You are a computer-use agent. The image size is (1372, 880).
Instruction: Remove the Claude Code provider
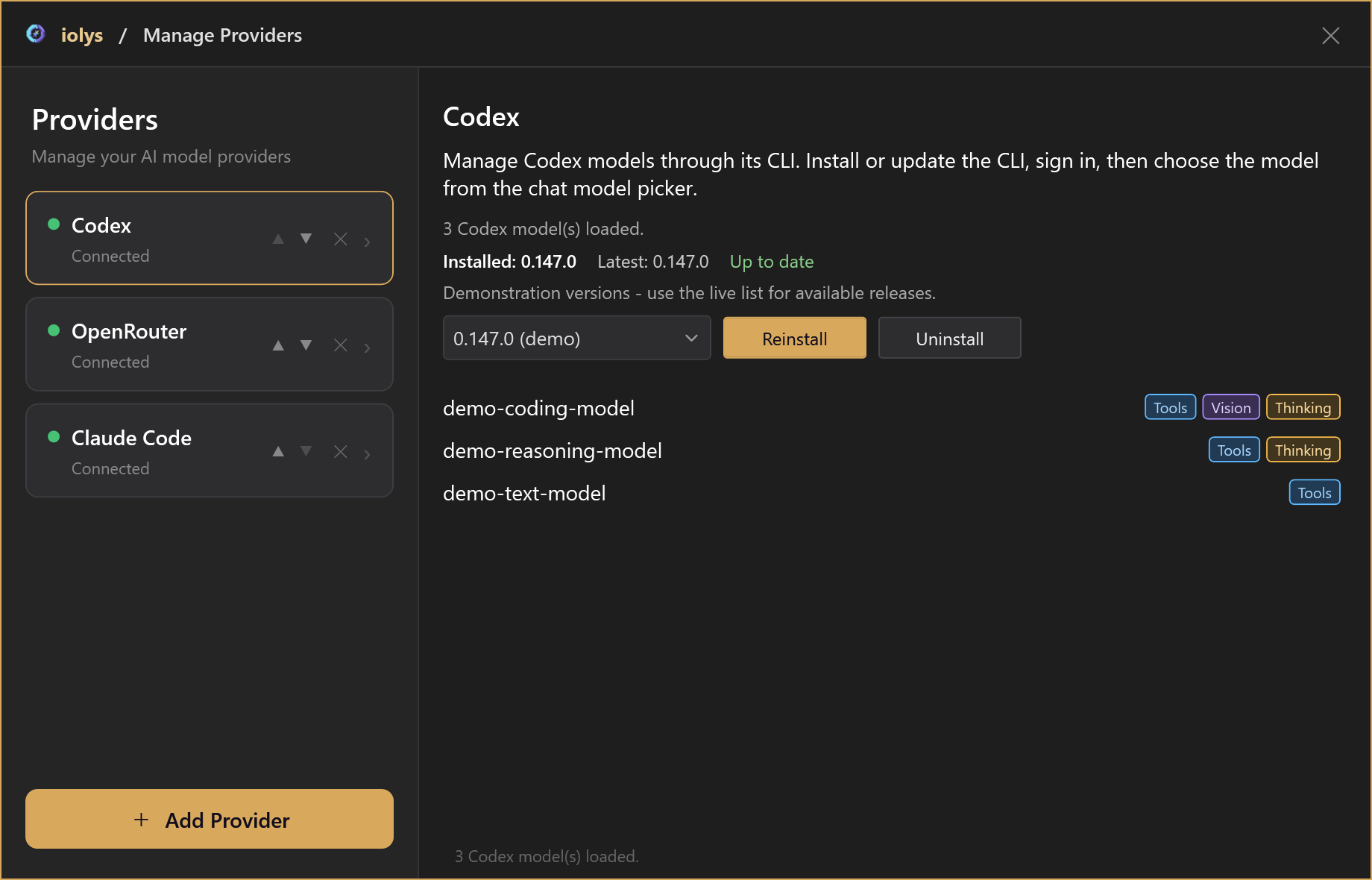pyautogui.click(x=341, y=452)
